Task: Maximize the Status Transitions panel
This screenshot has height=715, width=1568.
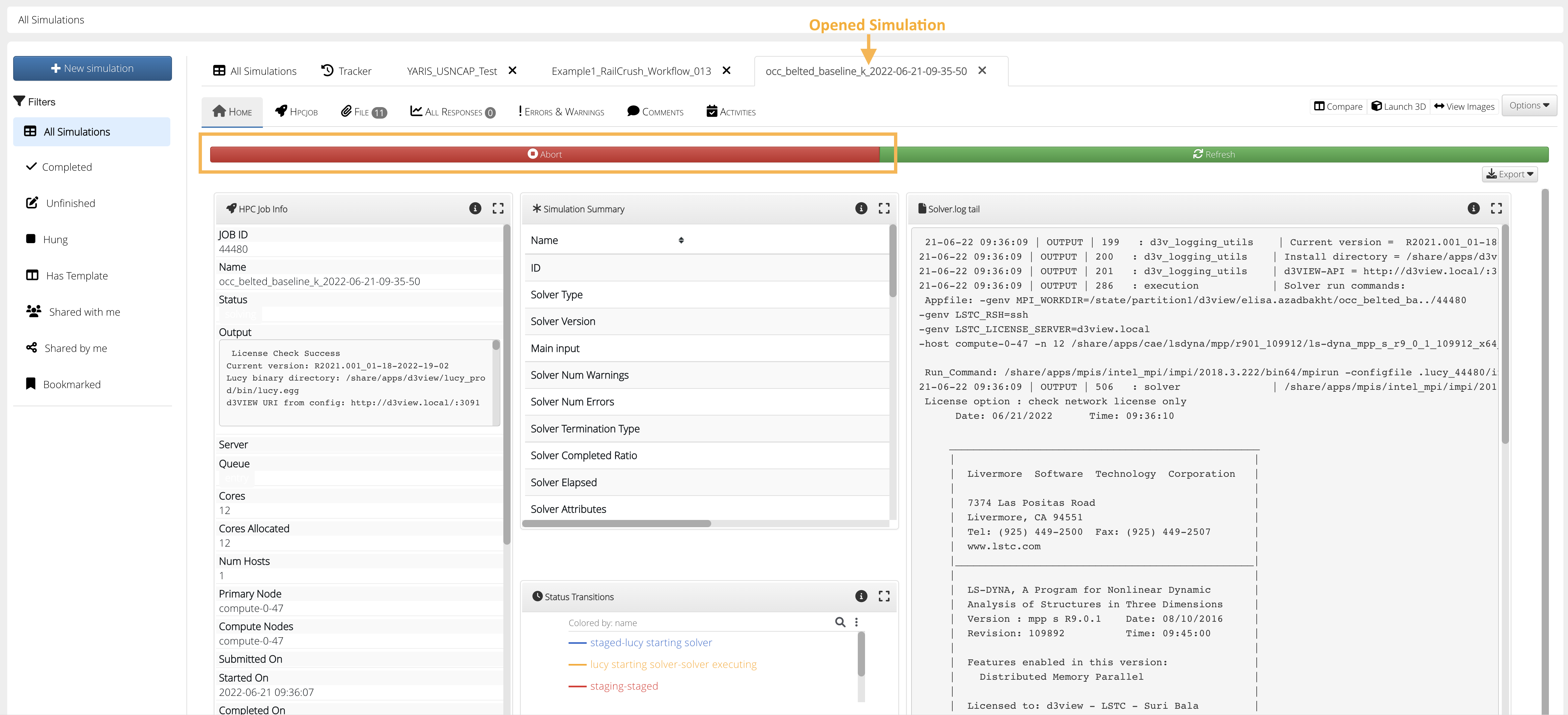Action: pos(884,596)
